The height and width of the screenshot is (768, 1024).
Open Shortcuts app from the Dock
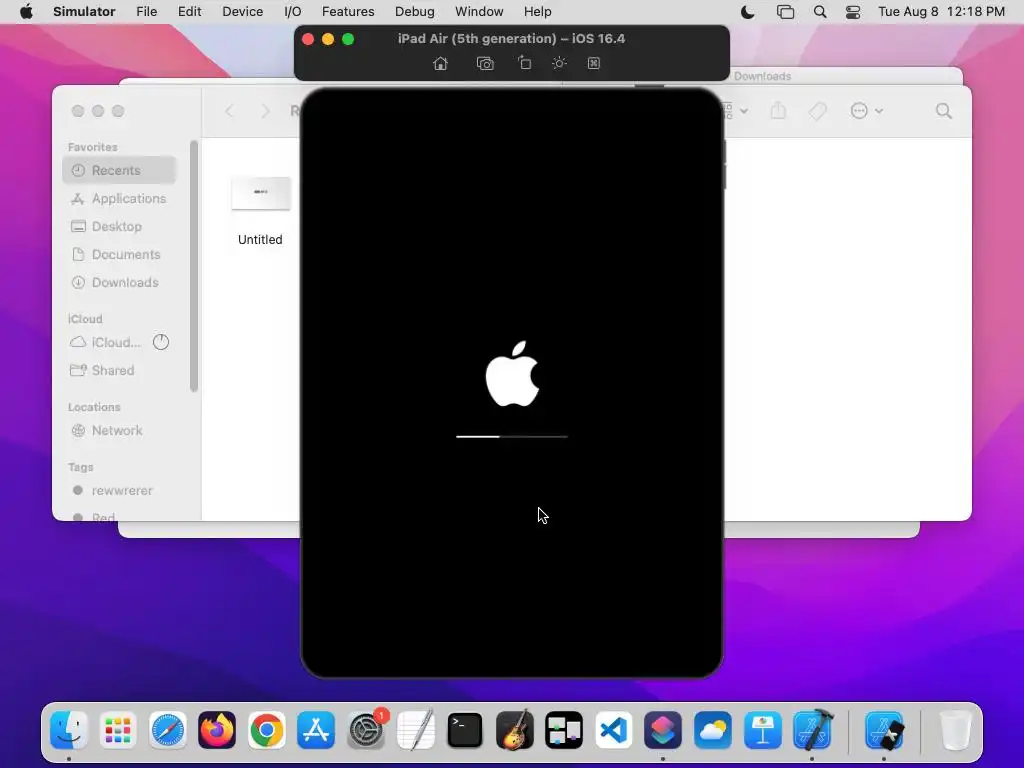tap(663, 729)
